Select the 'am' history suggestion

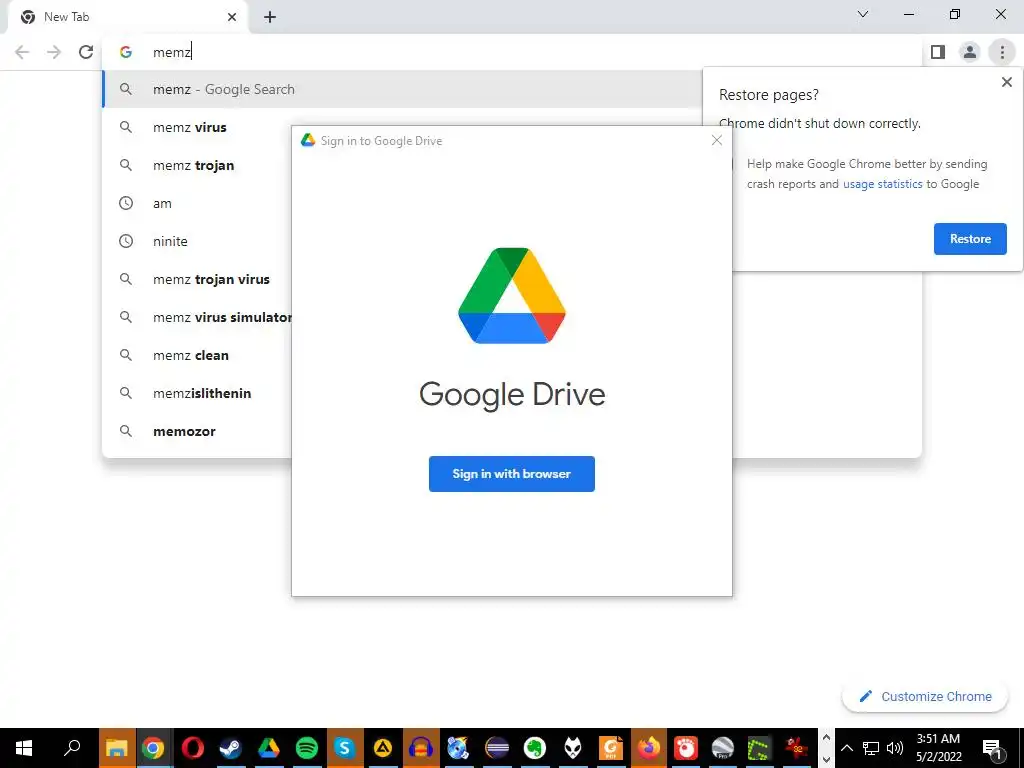coord(197,203)
